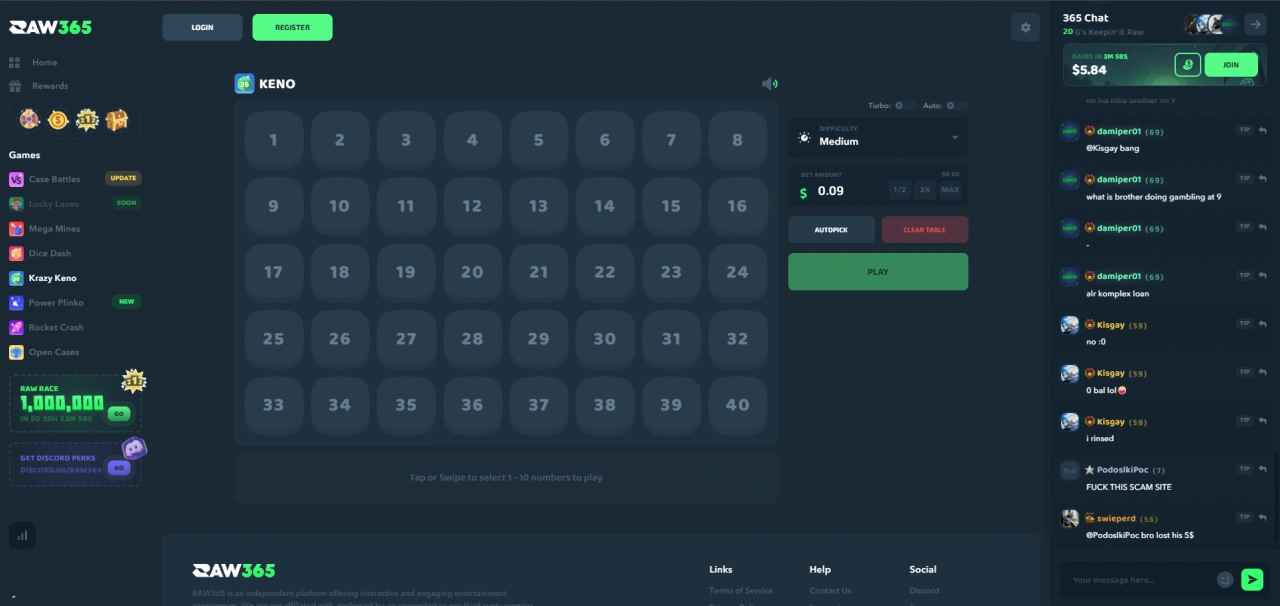Click GO on the Raw Race banner

coord(119,413)
